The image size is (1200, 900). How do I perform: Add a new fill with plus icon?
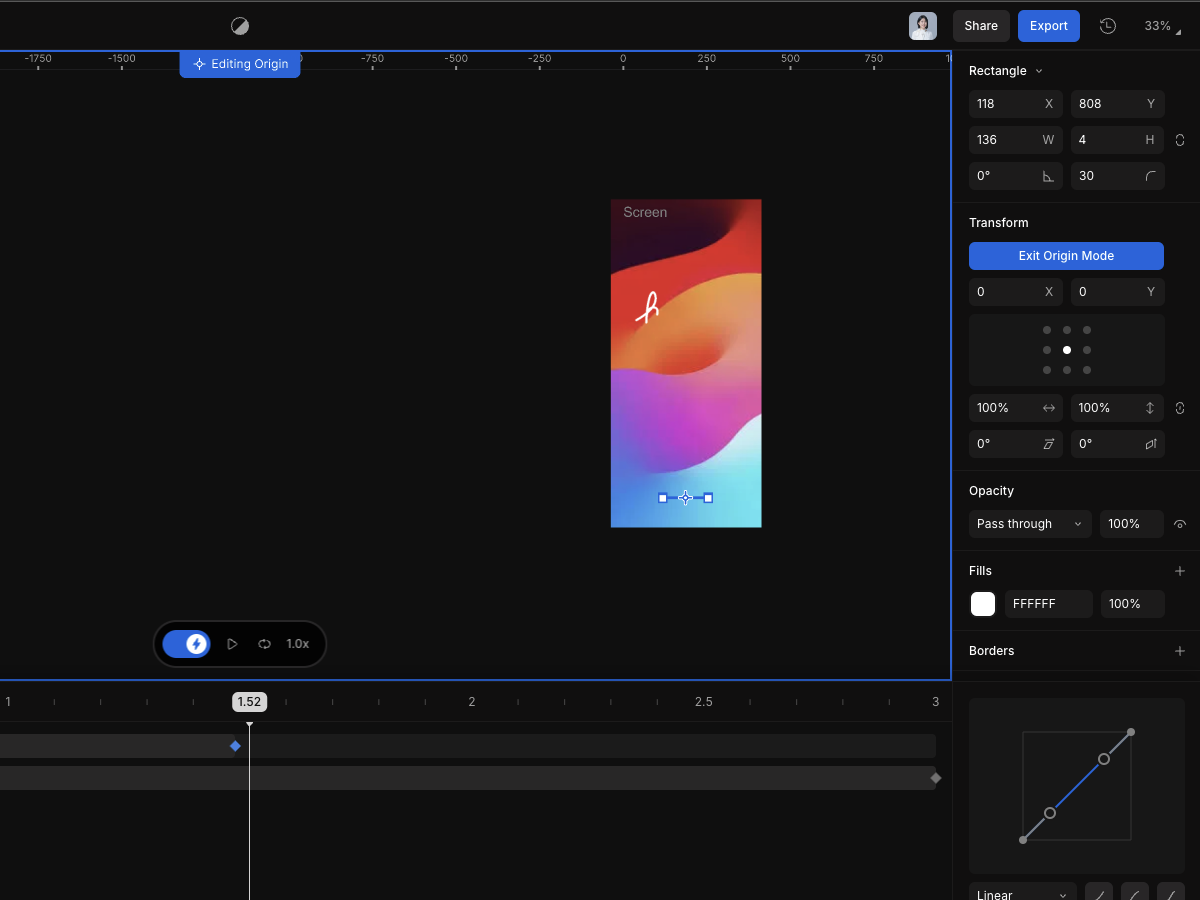point(1180,571)
